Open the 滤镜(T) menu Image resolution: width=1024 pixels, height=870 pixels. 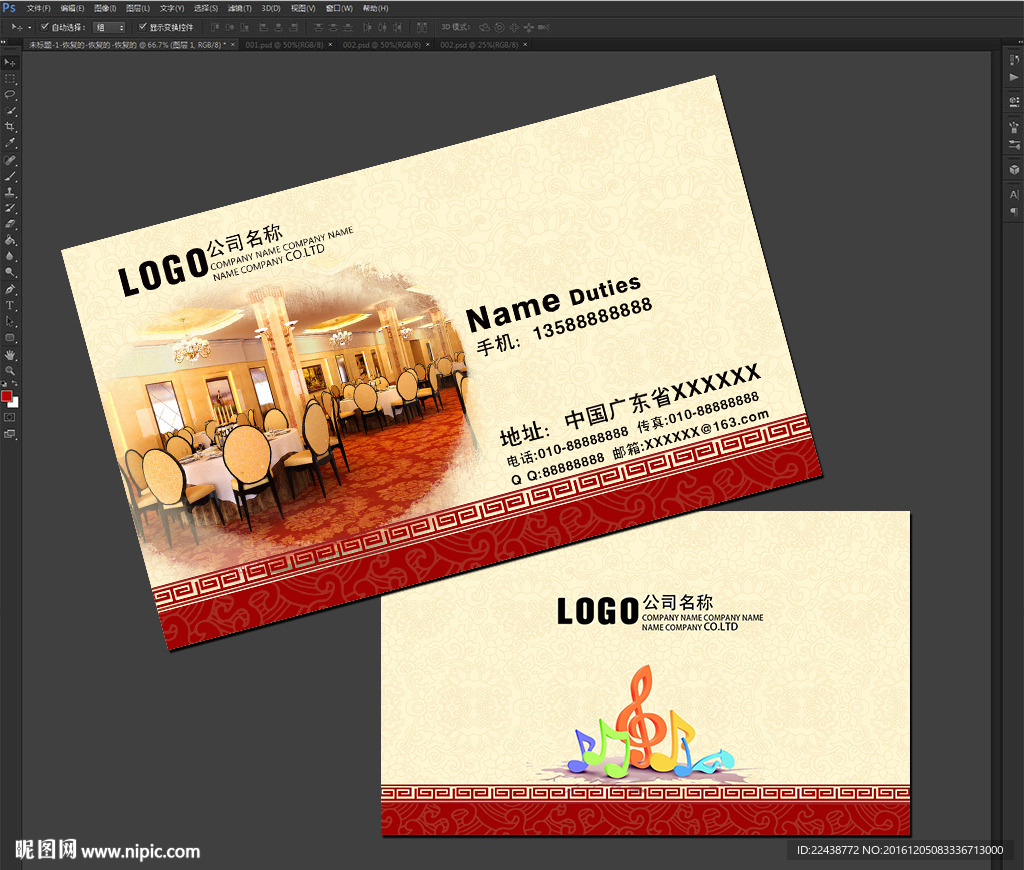pos(240,8)
